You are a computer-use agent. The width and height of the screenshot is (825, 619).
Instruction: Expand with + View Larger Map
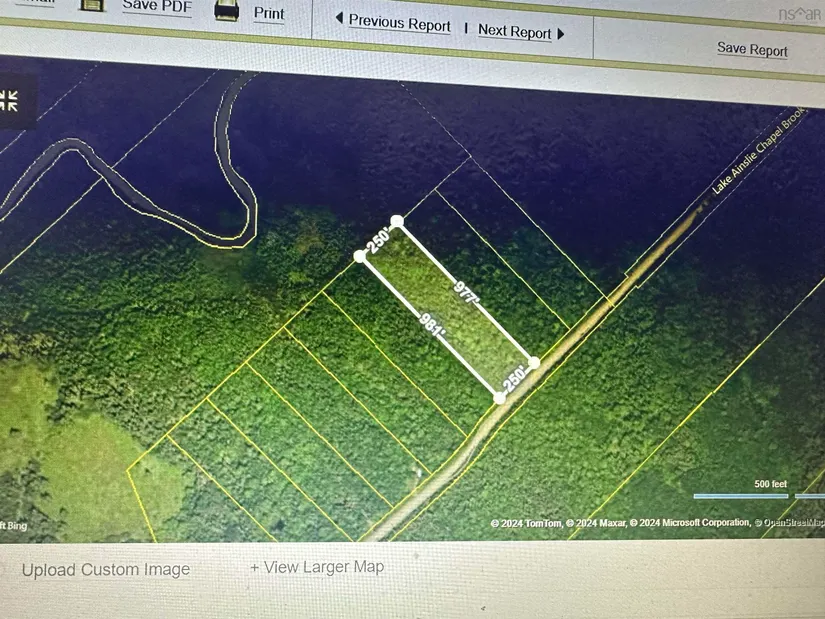pos(317,567)
